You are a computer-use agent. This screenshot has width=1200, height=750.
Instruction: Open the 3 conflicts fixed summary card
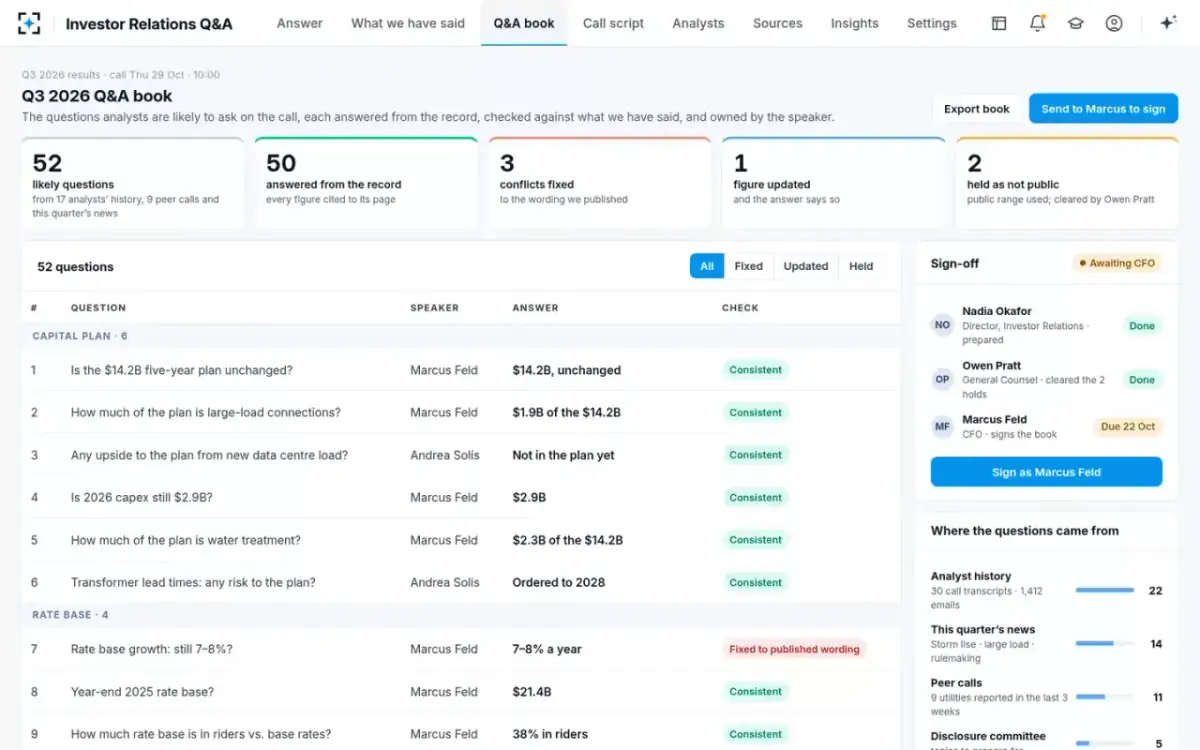click(x=600, y=183)
